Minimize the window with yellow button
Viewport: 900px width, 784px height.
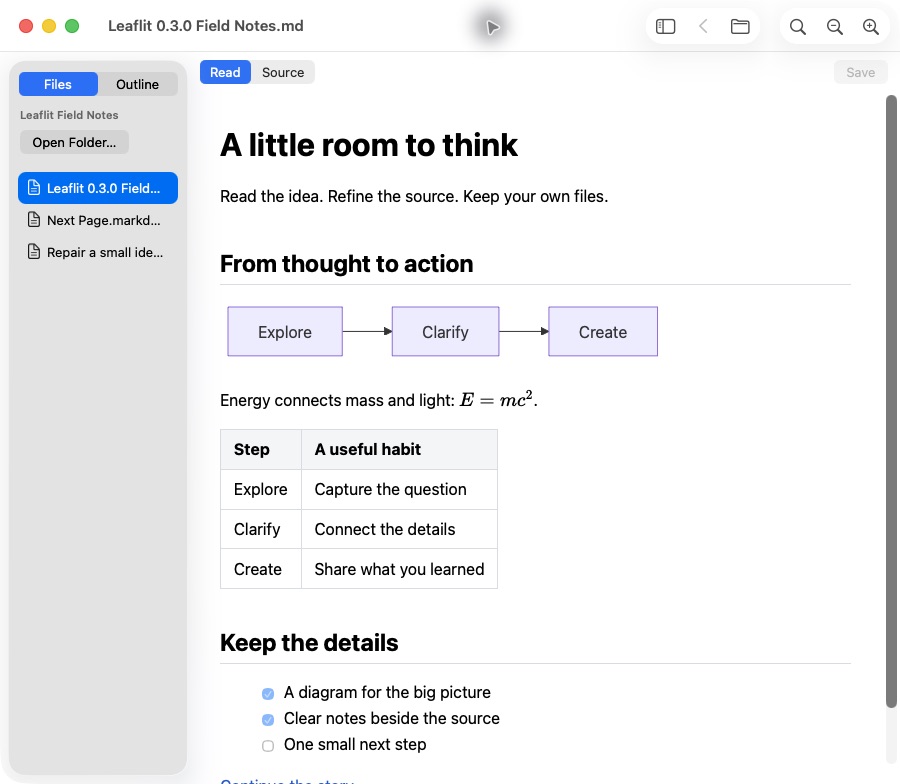tap(49, 26)
